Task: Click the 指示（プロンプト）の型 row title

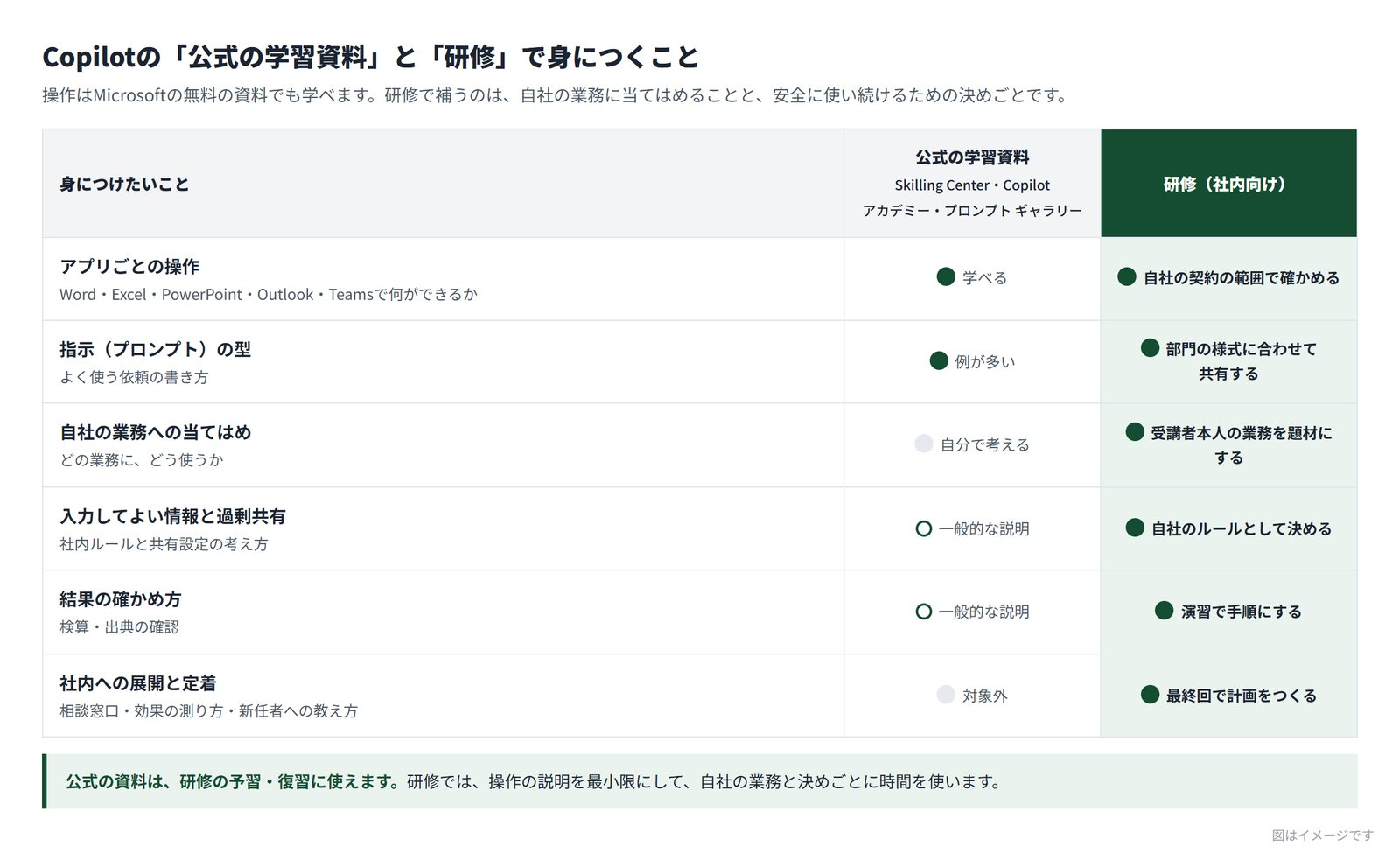Action: pyautogui.click(x=155, y=350)
